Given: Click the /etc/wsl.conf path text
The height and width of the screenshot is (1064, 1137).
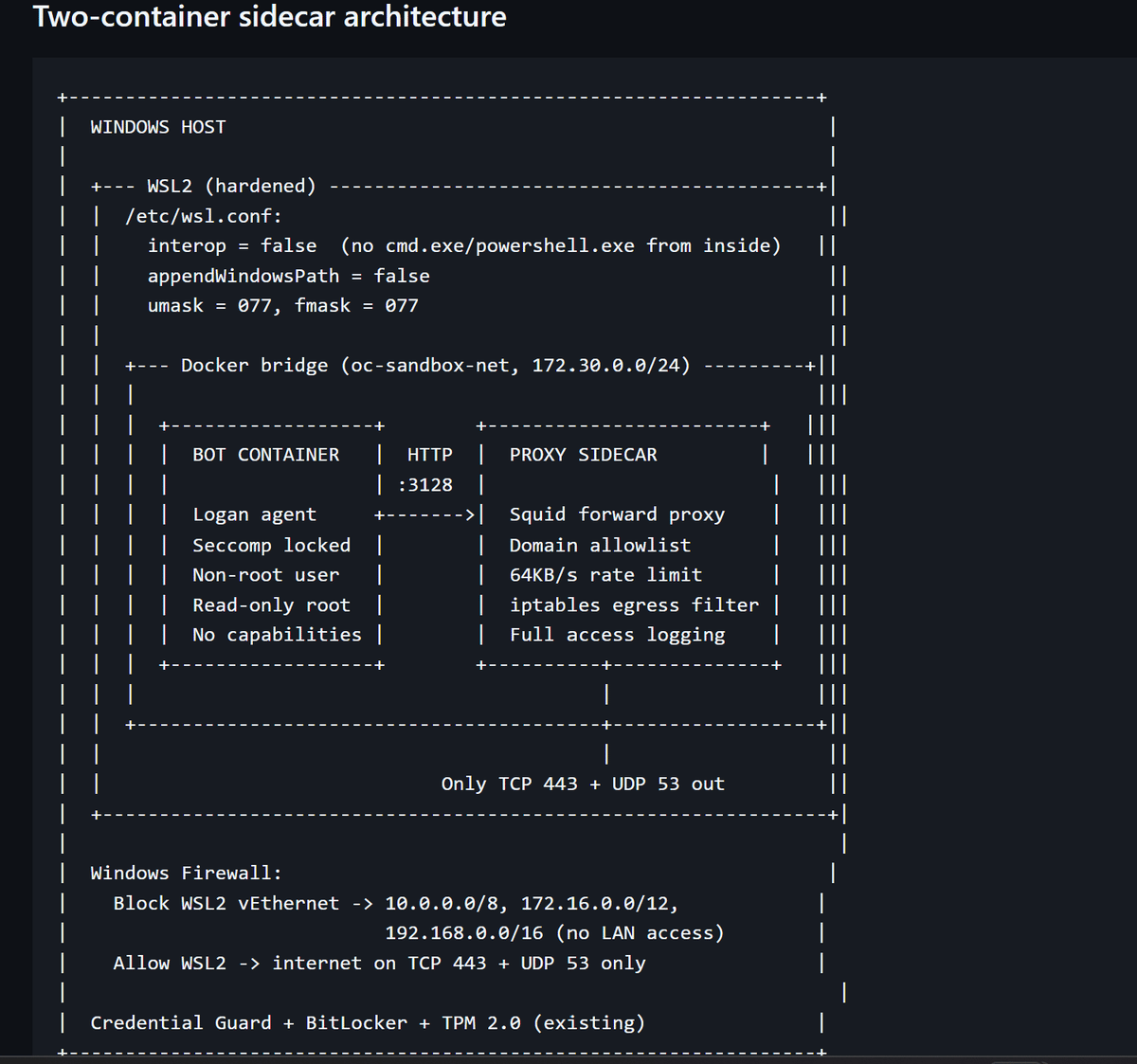Looking at the screenshot, I should pos(203,215).
